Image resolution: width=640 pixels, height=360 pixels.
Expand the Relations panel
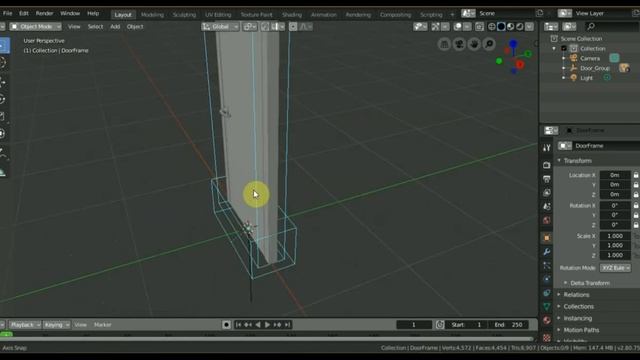[x=559, y=294]
